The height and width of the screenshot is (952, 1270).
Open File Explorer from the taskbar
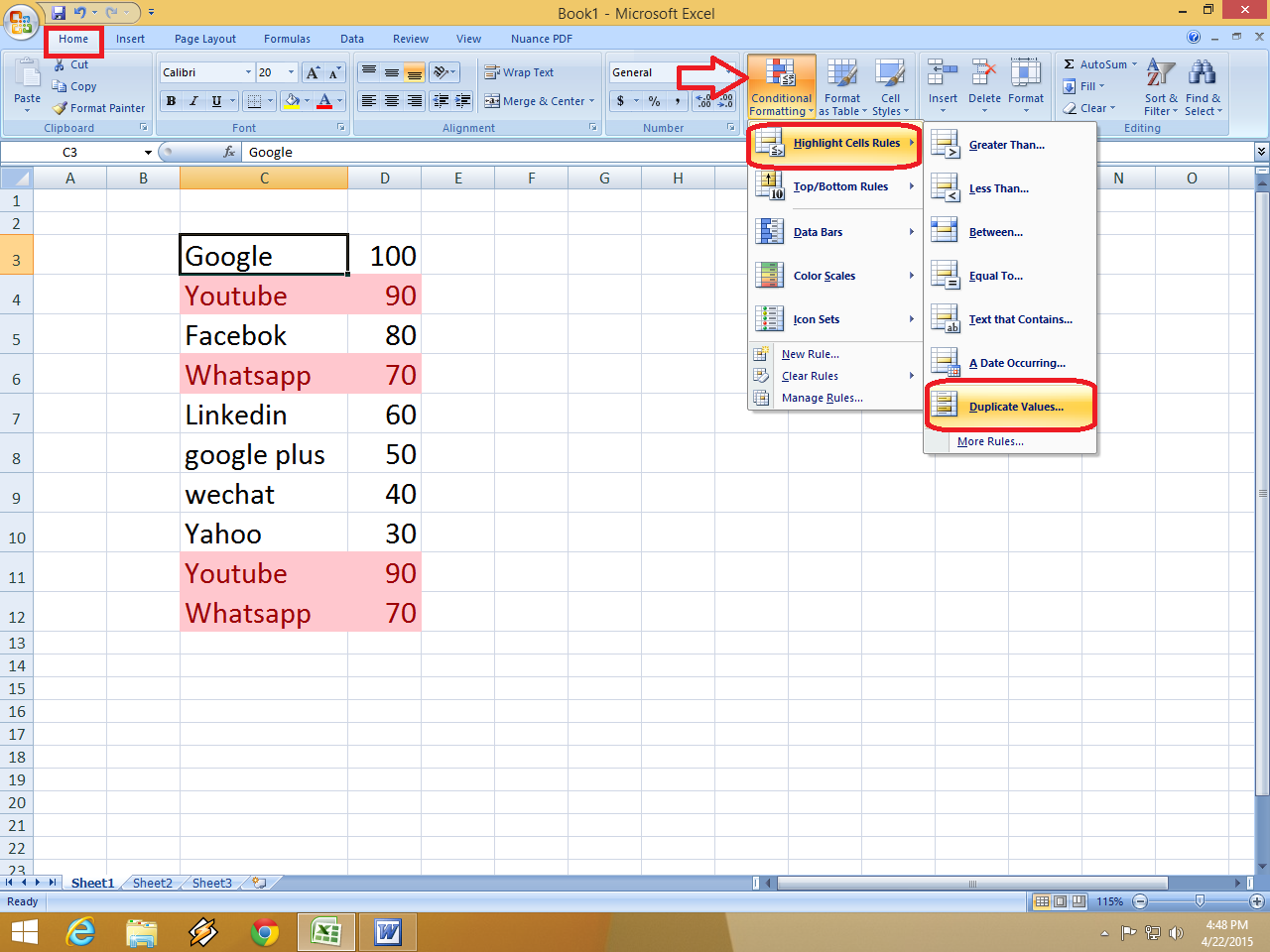(x=142, y=932)
